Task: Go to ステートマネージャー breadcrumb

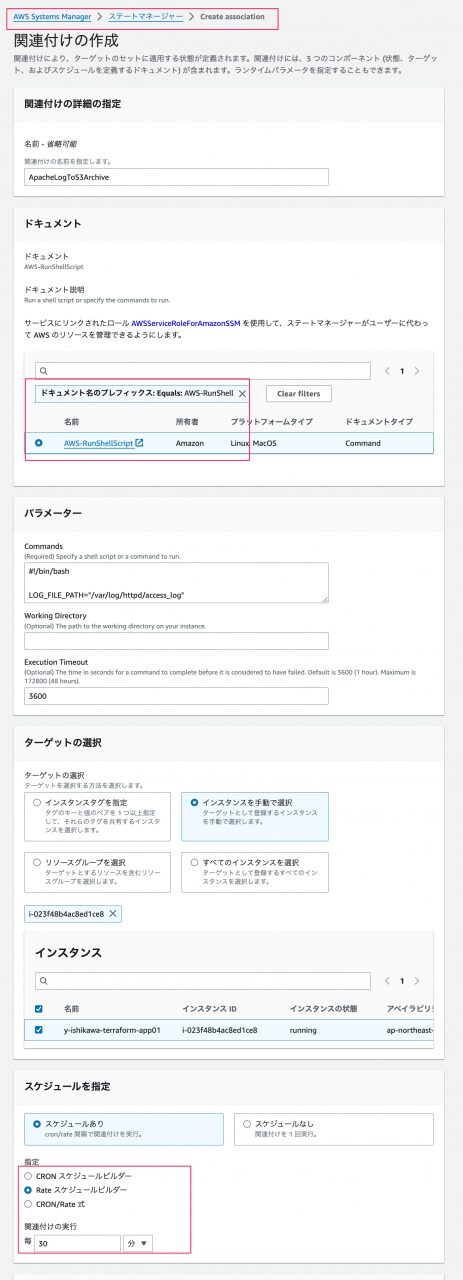Action: coord(146,17)
